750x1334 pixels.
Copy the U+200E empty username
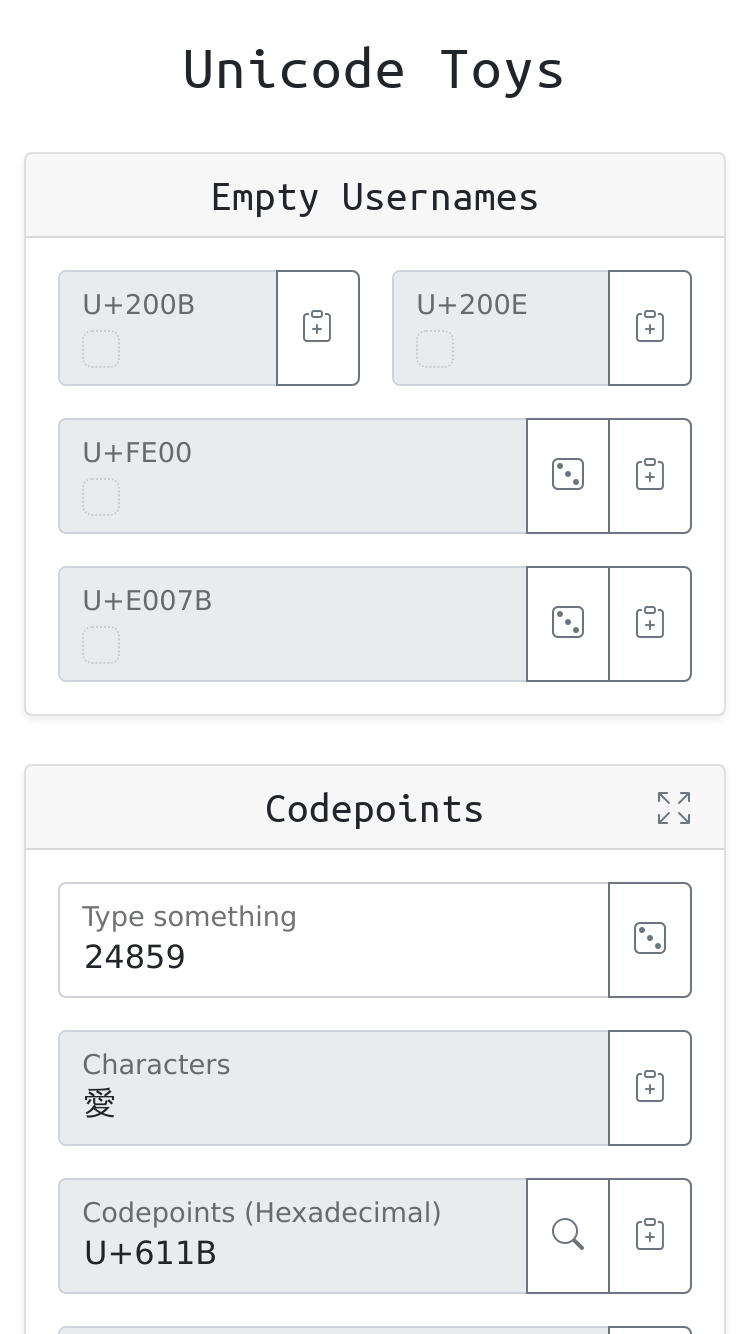coord(650,328)
